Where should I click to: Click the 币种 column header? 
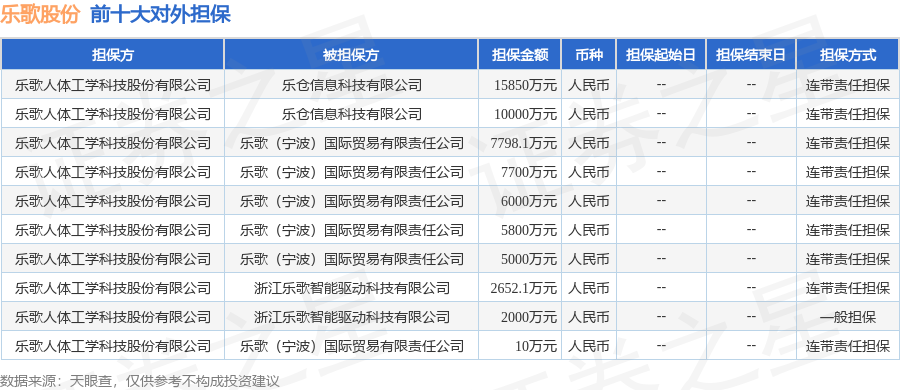pos(588,55)
